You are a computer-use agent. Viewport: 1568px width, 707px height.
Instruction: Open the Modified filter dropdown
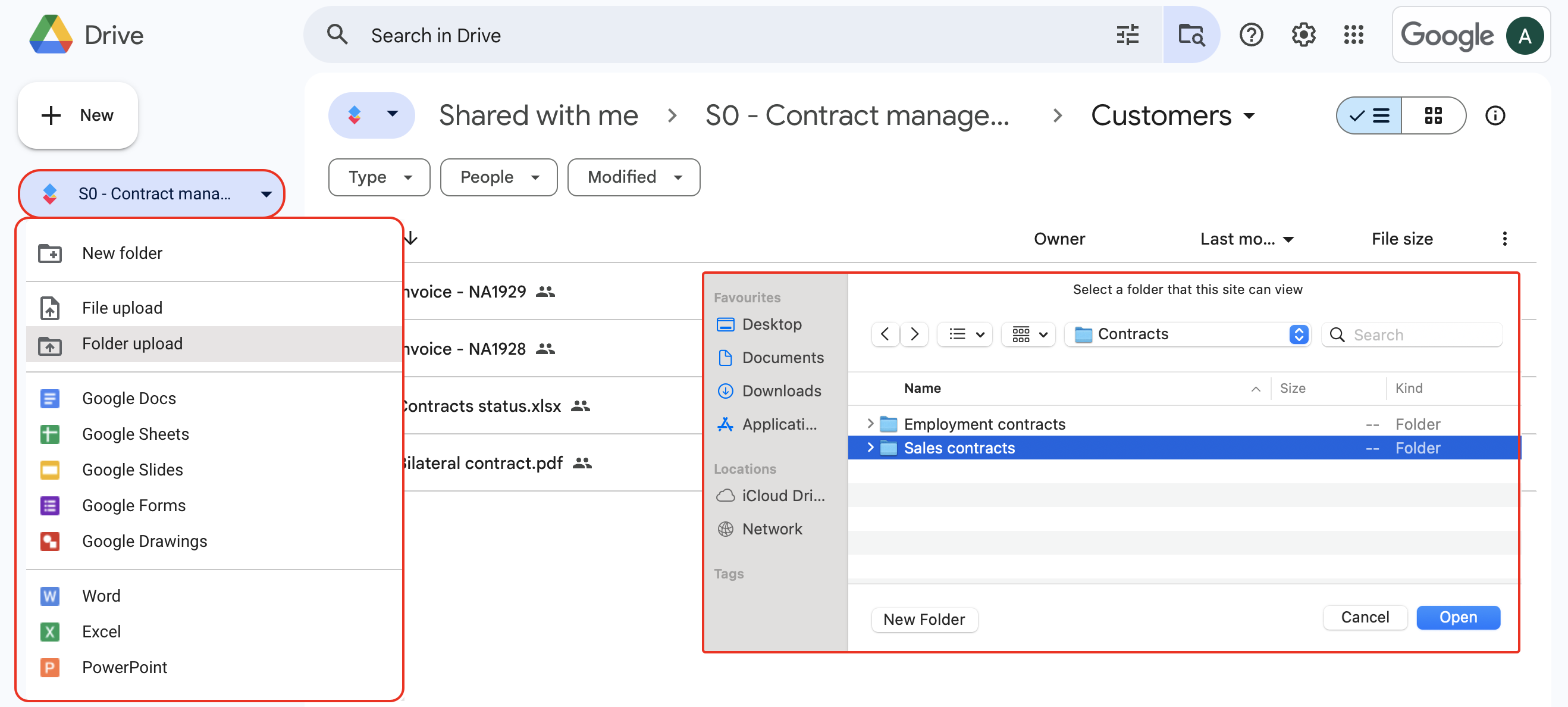click(x=634, y=177)
